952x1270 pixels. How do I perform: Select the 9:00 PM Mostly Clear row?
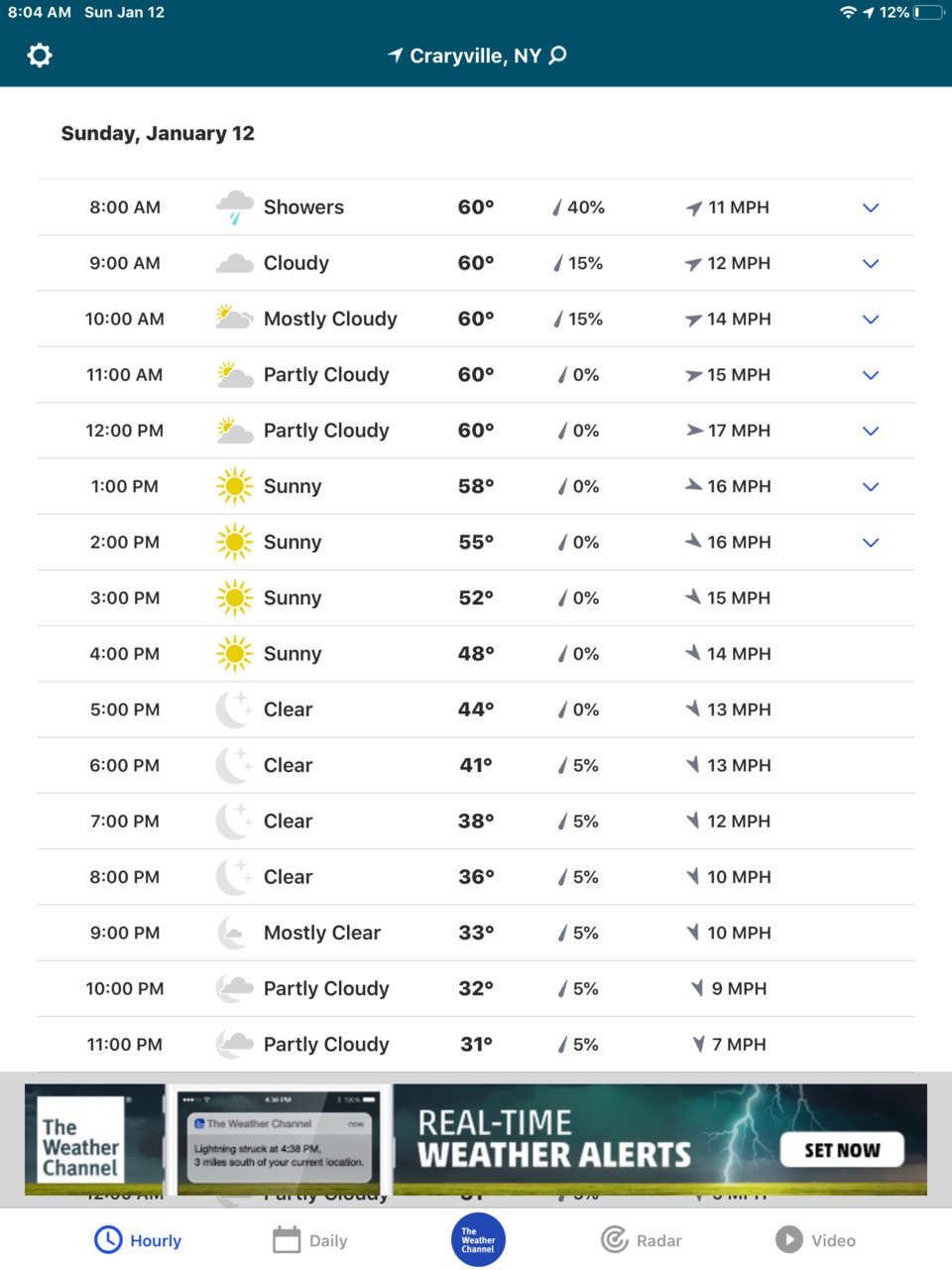[476, 933]
